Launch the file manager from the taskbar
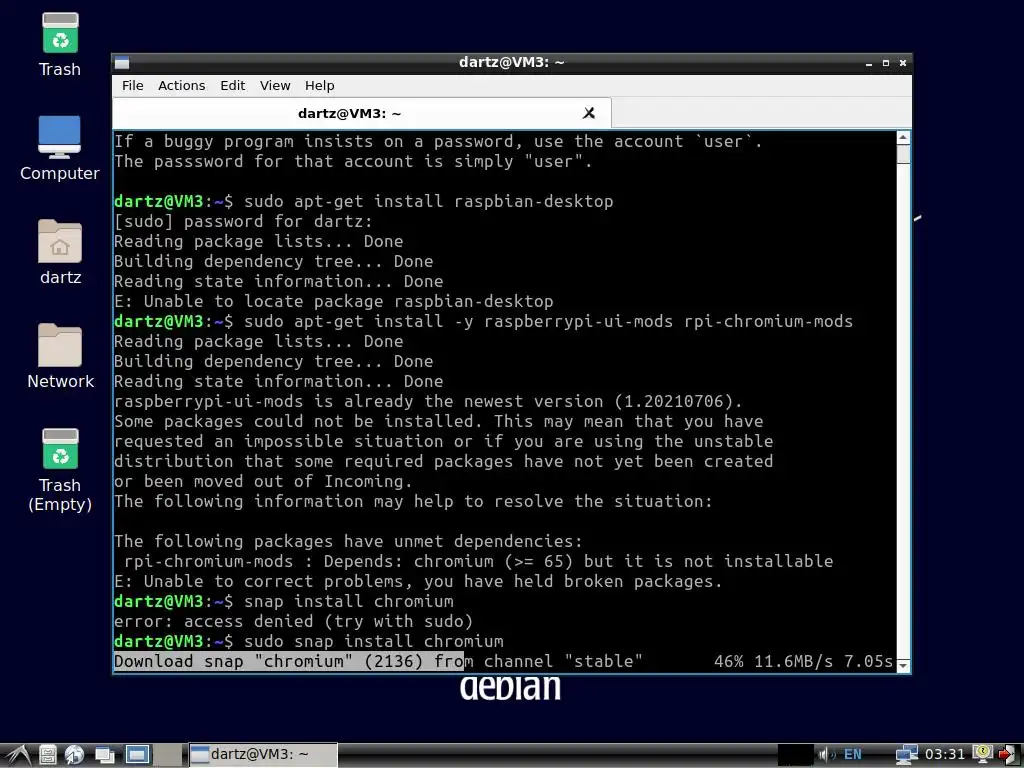Viewport: 1024px width, 768px height. [x=48, y=755]
